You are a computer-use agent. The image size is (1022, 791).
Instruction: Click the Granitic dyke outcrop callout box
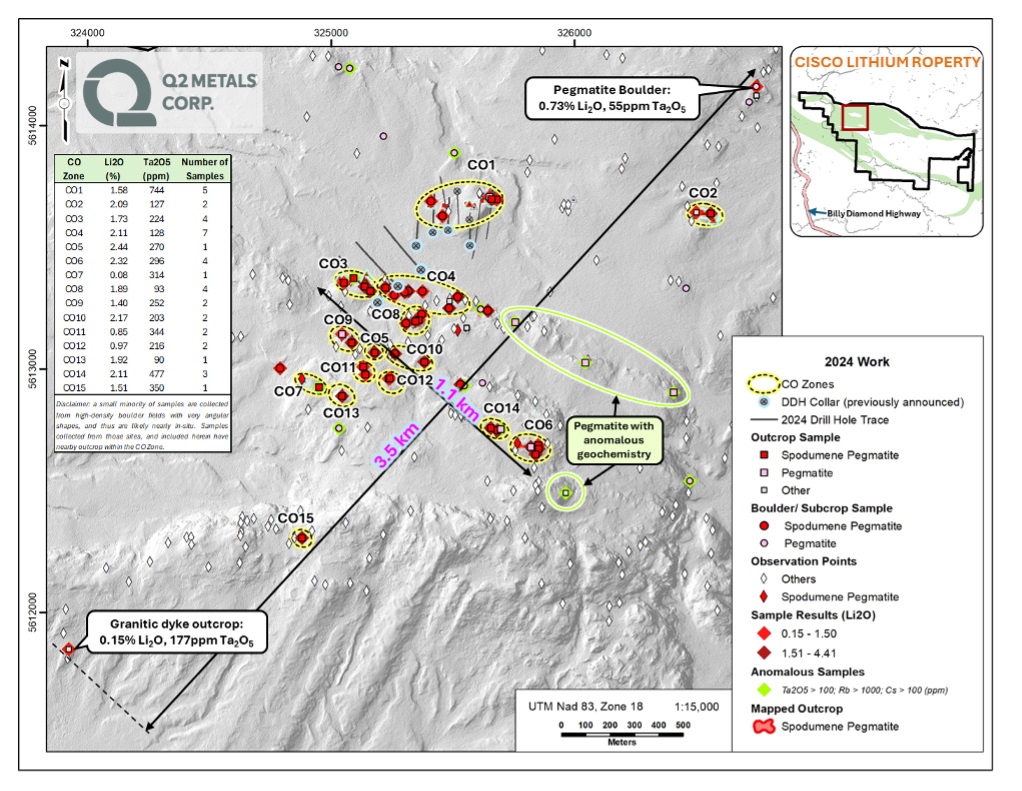tap(176, 632)
